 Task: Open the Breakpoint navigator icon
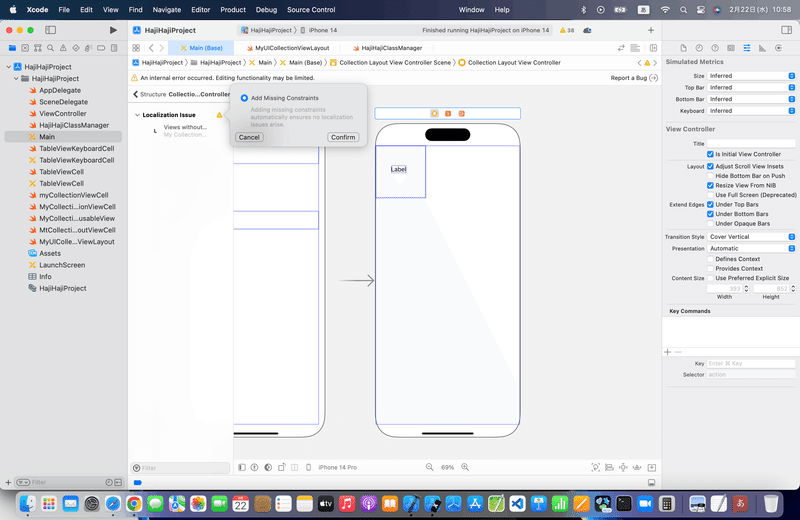(x=101, y=48)
